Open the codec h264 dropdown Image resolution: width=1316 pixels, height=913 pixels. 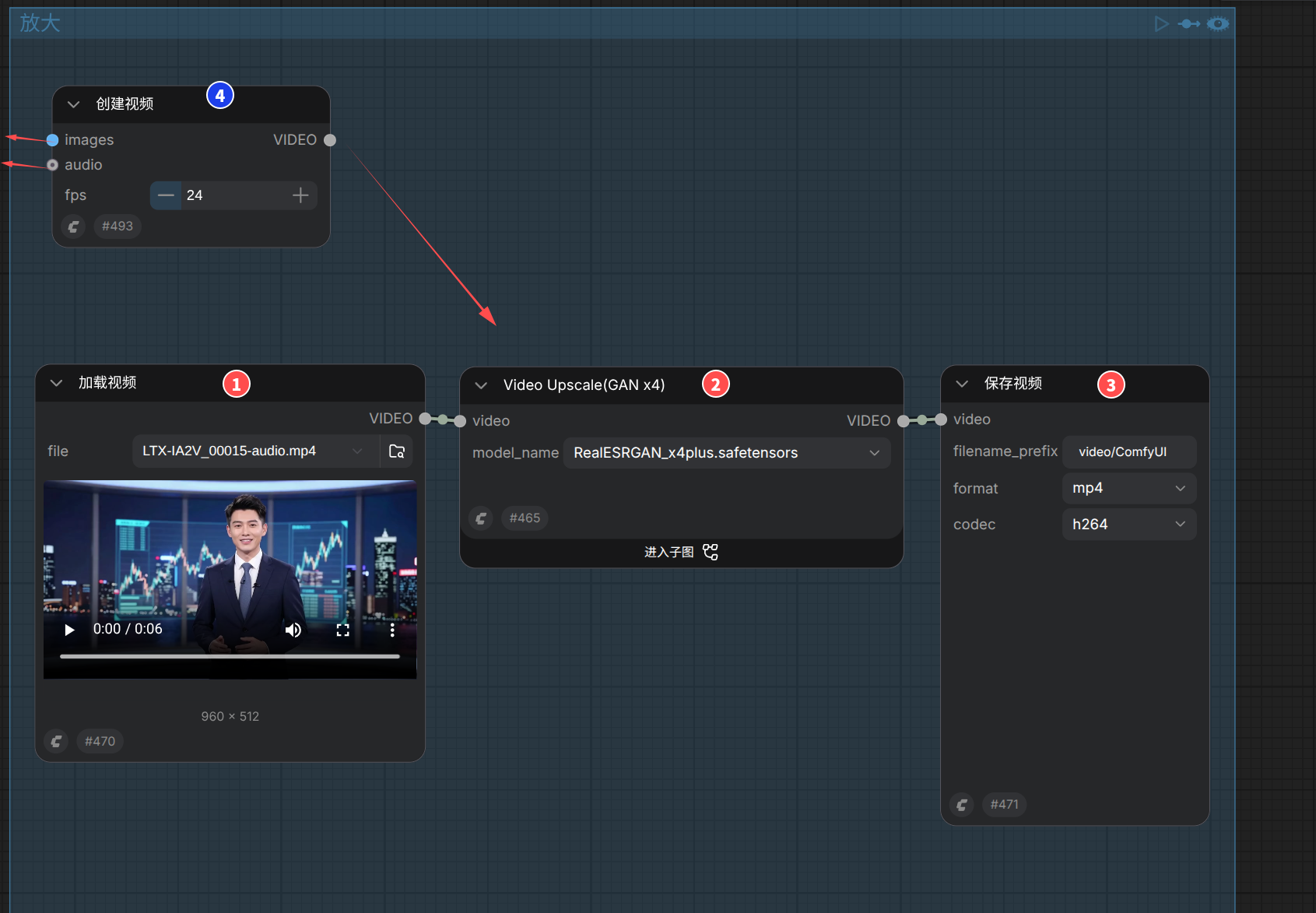coord(1128,525)
